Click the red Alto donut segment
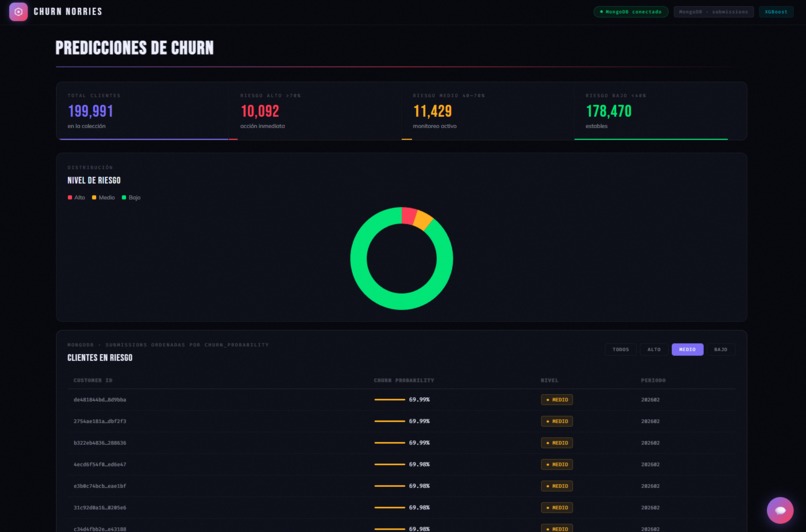Viewport: 806px width, 532px height. [409, 215]
